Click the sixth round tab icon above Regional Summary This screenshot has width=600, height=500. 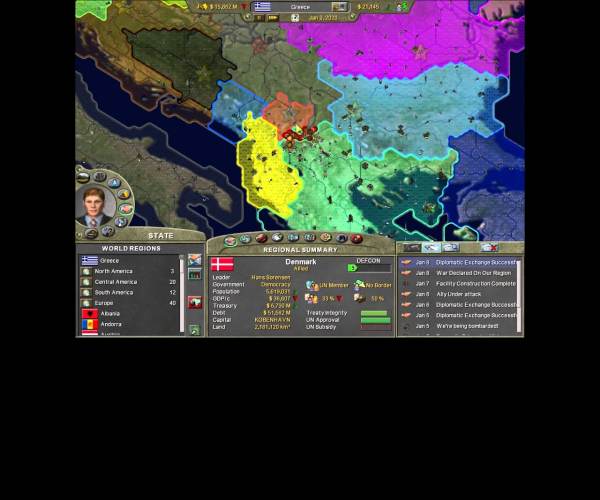click(x=309, y=237)
